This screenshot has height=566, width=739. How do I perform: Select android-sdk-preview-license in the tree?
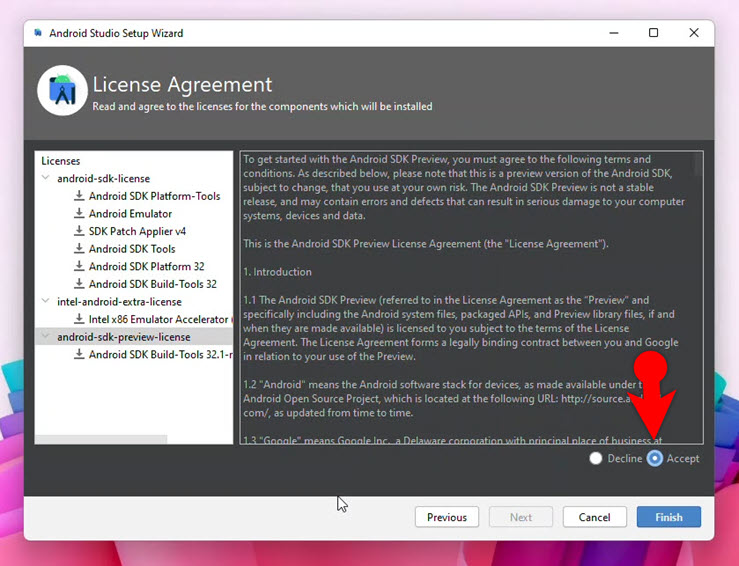click(x=123, y=337)
